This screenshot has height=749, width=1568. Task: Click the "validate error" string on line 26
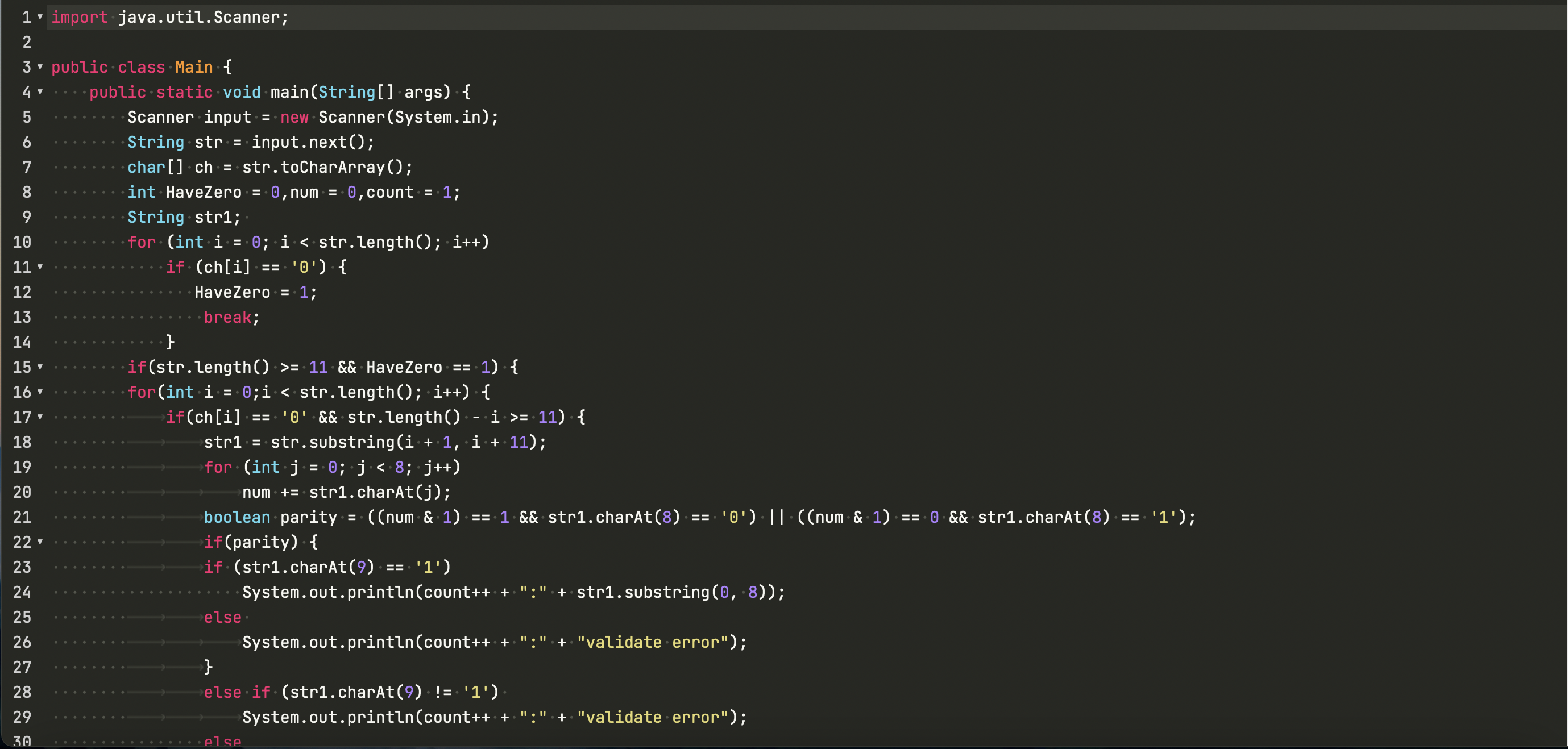click(x=653, y=643)
